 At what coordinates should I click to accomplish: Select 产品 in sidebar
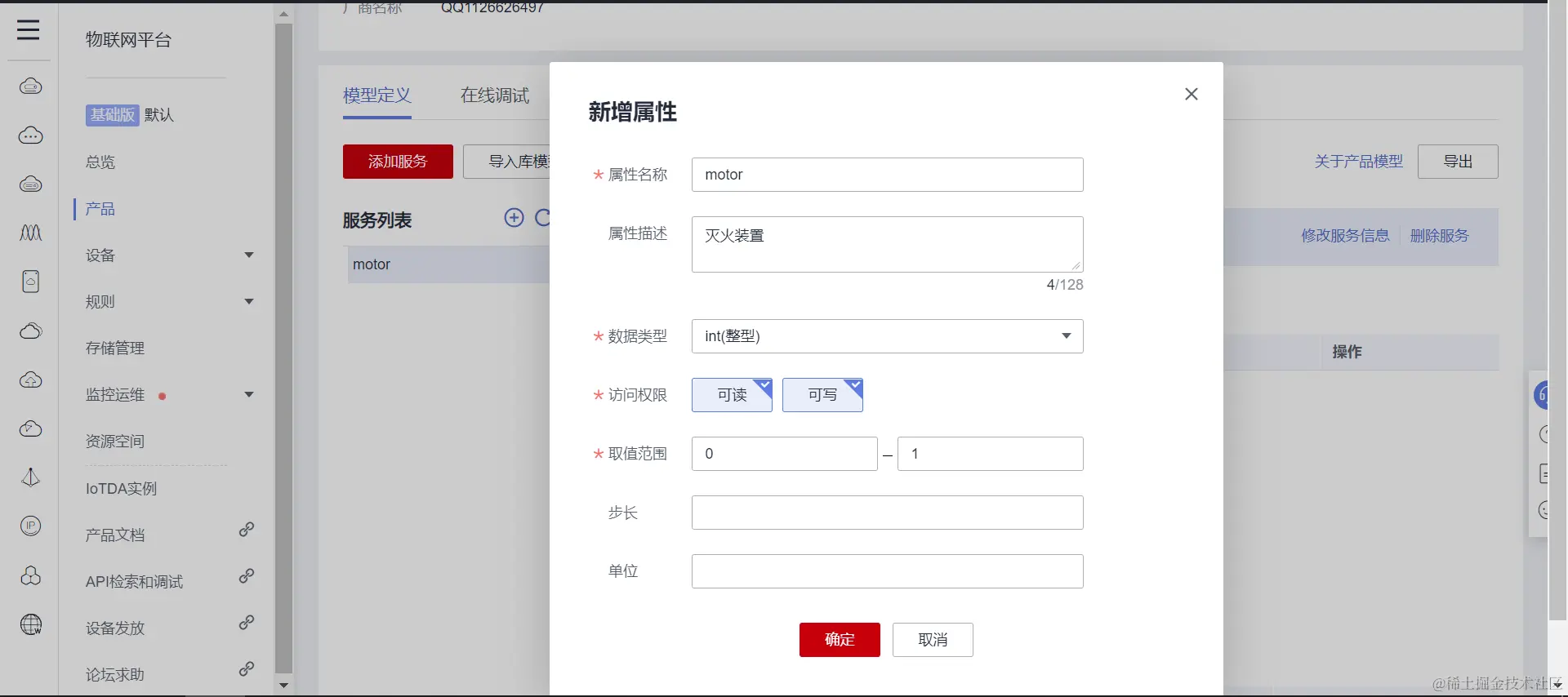tap(100, 209)
